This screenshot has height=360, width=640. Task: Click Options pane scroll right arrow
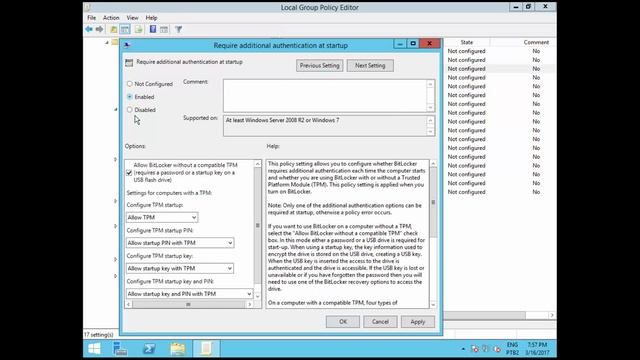tap(250, 304)
